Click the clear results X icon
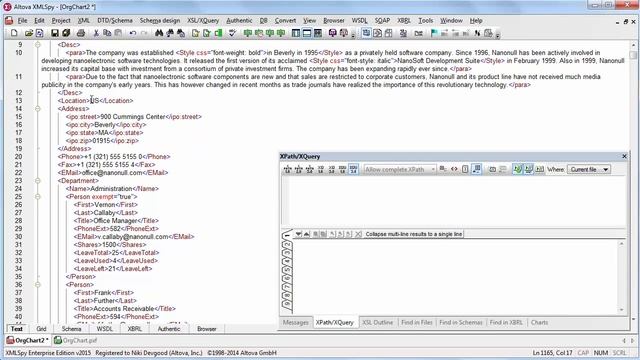Image resolution: width=640 pixels, height=360 pixels. 358,234
